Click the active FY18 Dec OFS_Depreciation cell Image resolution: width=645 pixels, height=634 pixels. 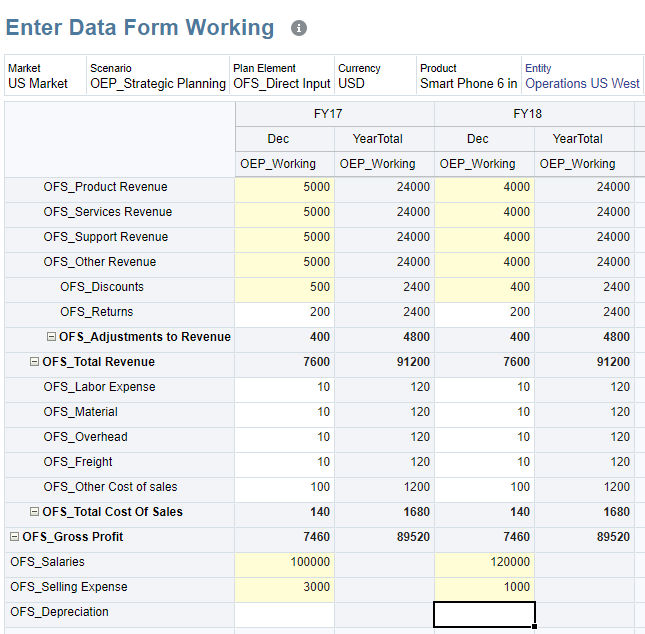[x=485, y=614]
